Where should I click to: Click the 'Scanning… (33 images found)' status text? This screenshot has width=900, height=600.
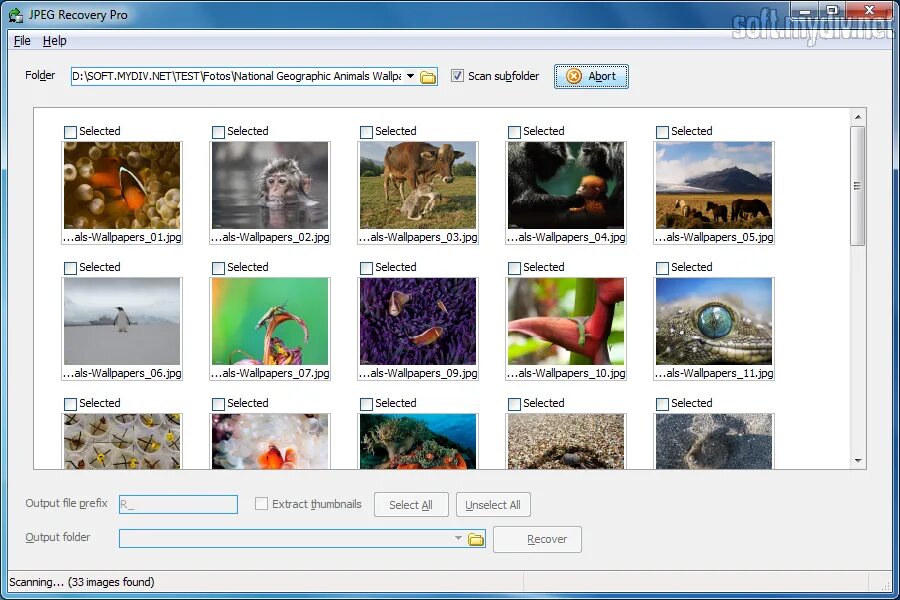(82, 582)
